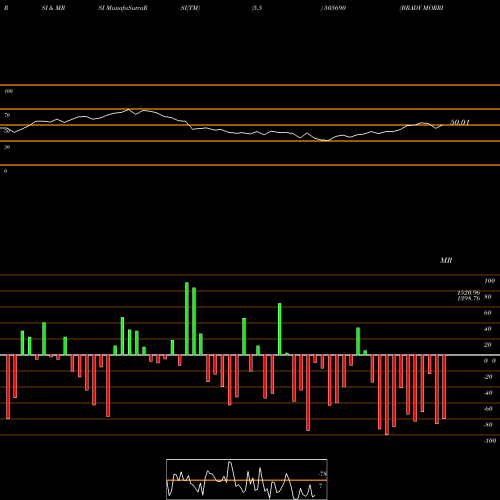
Task: Click the '(5,5' parameter text in header
Action: coord(257,8)
